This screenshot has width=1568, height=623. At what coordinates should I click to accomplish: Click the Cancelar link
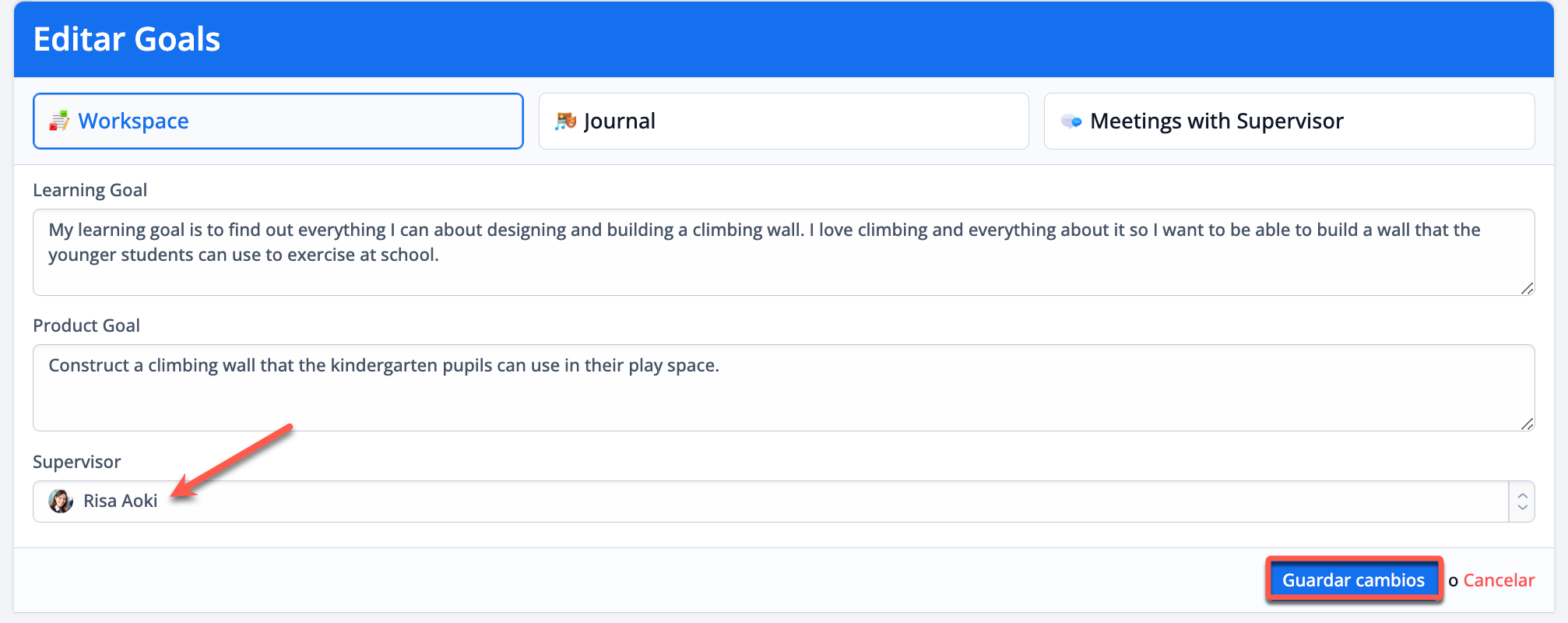pos(1499,580)
